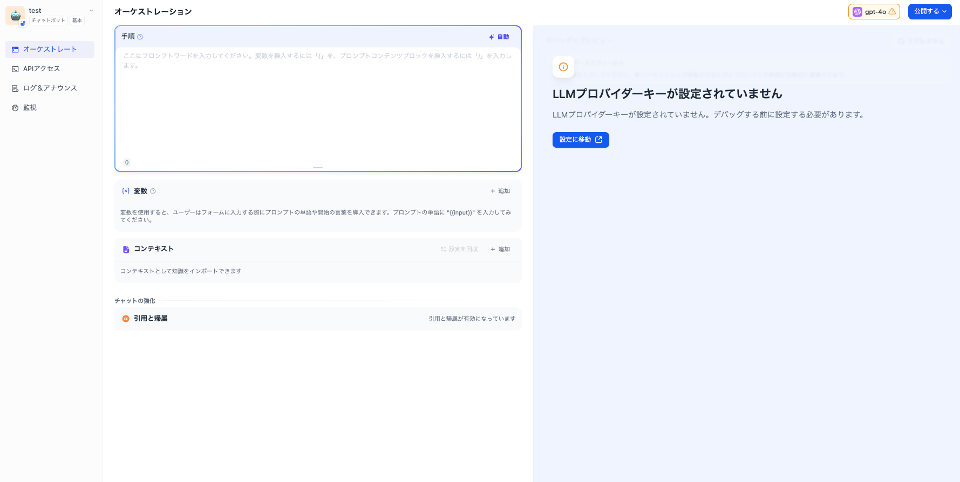Open the オーケストレート sidebar item
The image size is (960, 482).
coord(50,49)
